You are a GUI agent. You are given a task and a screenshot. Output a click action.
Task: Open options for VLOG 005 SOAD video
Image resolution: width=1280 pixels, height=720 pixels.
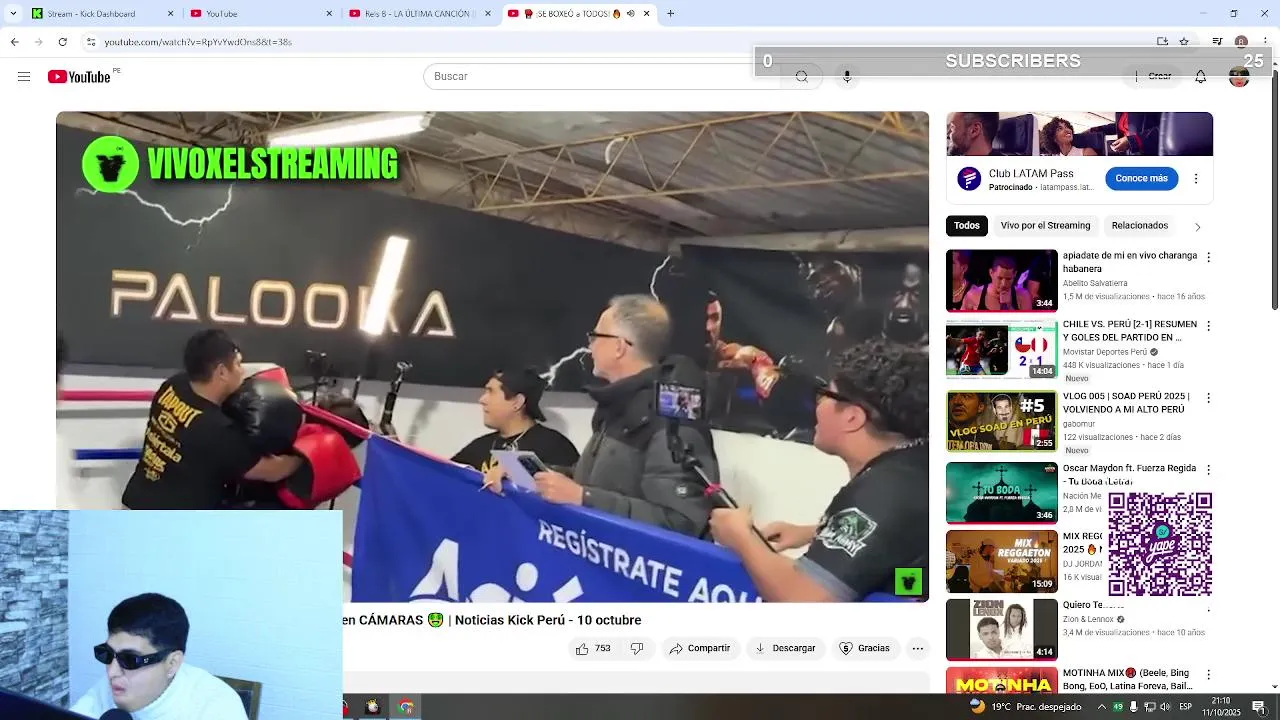[1208, 398]
